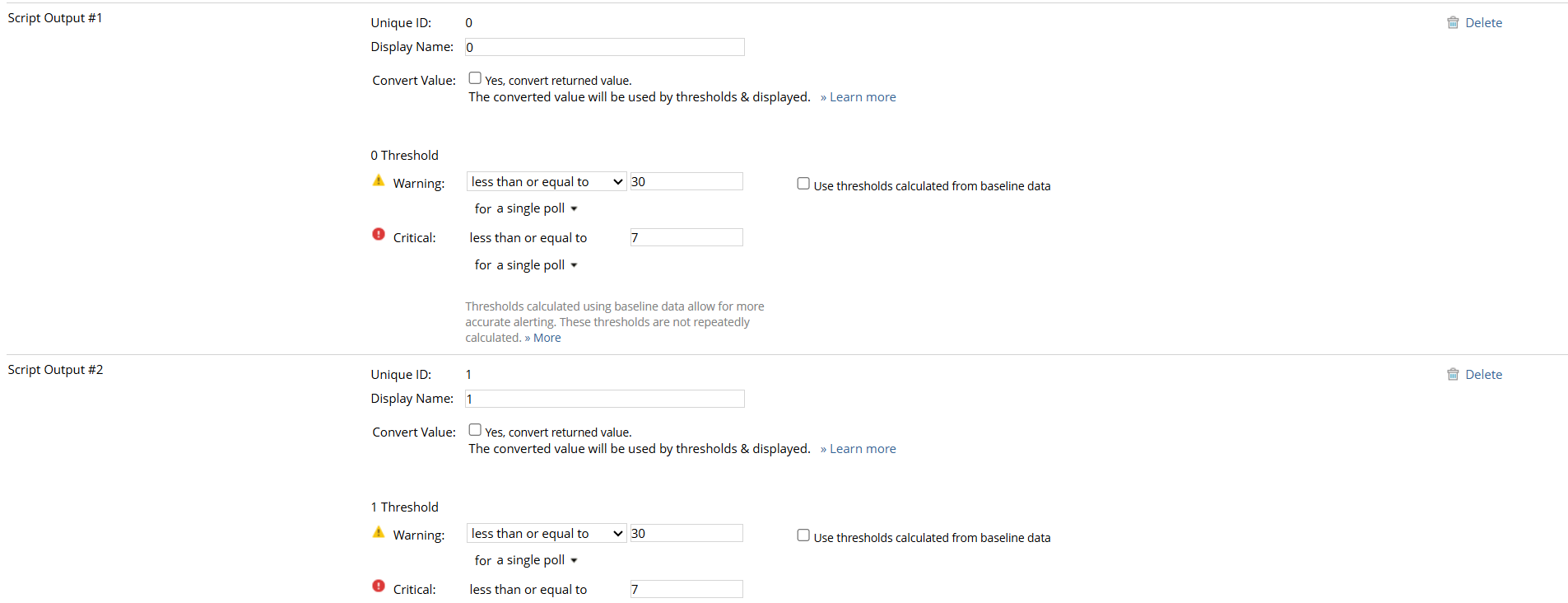Click the yellow Warning icon in 0 Threshold
Screen dimensions: 1568x603
pyautogui.click(x=379, y=180)
